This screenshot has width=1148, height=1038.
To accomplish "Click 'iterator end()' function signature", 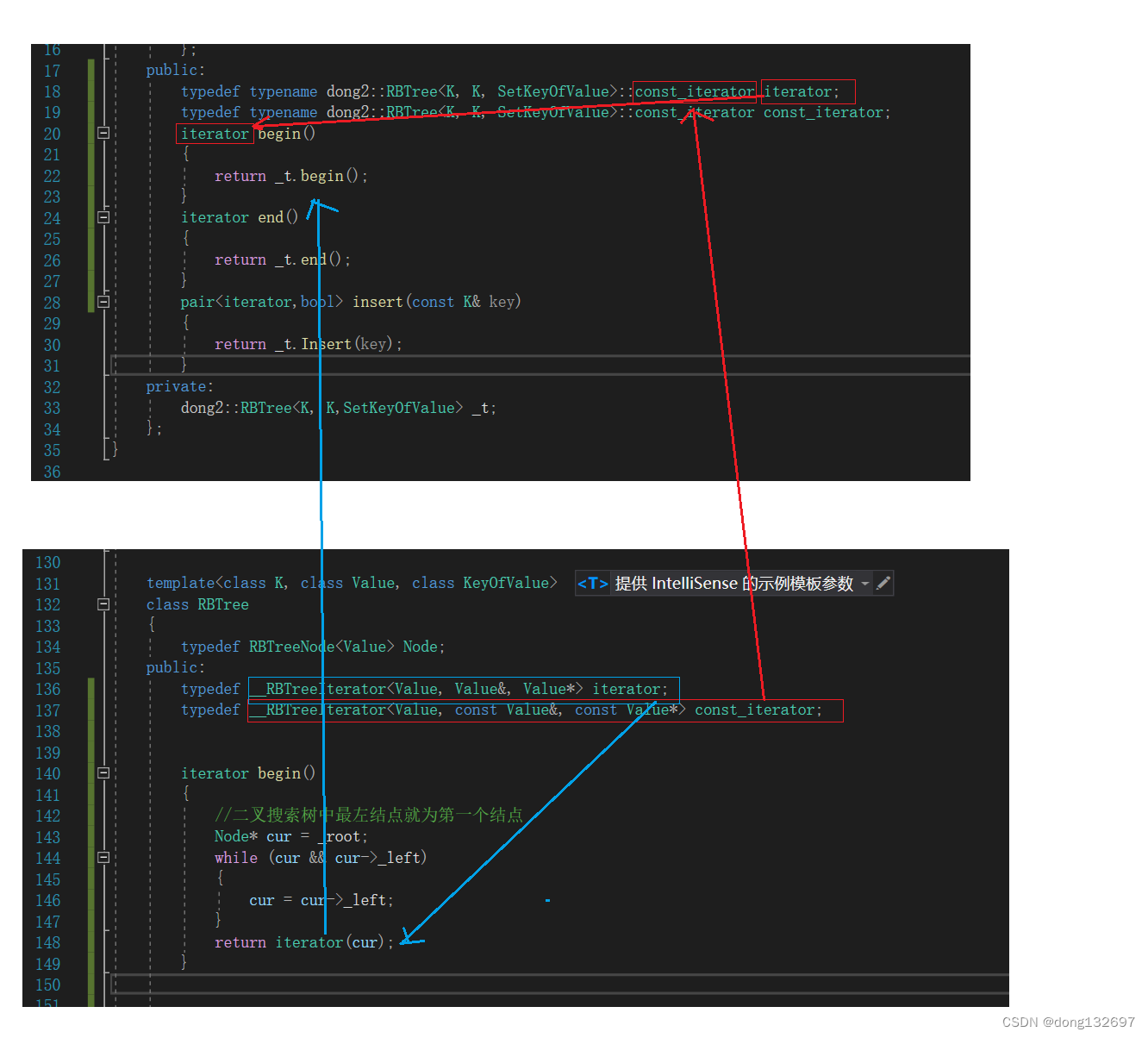I will [x=240, y=217].
